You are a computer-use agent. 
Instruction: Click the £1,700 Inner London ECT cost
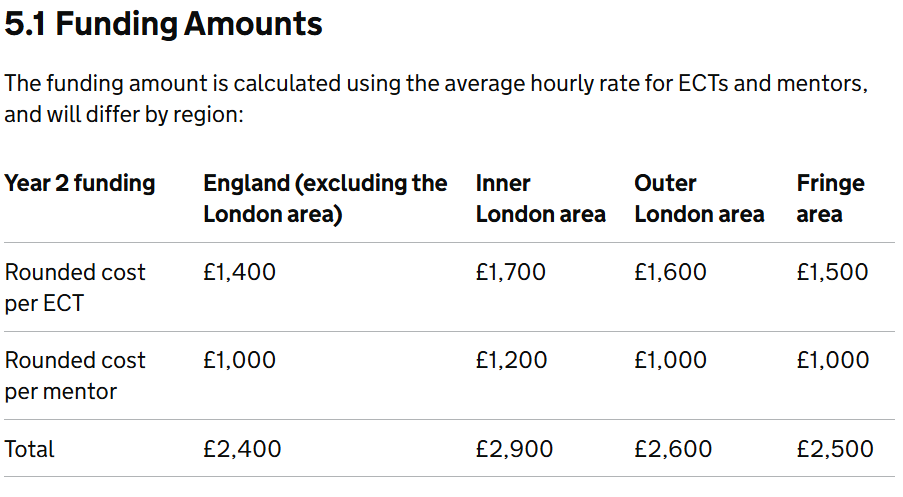tap(510, 272)
